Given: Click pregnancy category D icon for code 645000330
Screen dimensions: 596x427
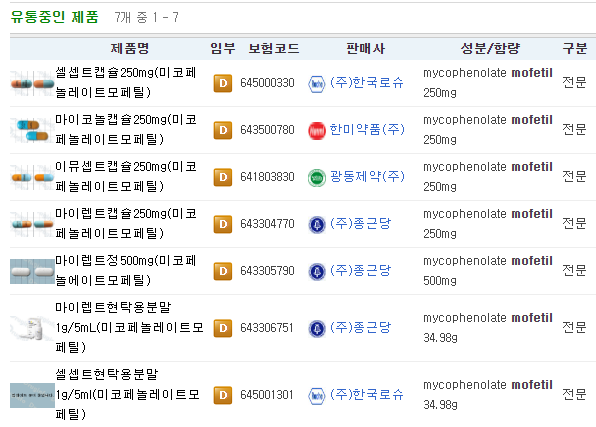Looking at the screenshot, I should [223, 83].
